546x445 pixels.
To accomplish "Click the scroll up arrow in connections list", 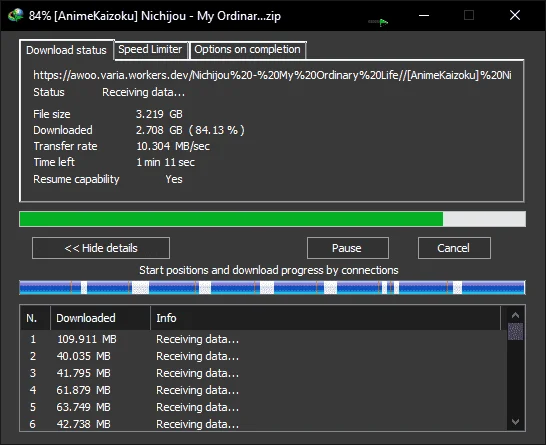I will pos(515,315).
